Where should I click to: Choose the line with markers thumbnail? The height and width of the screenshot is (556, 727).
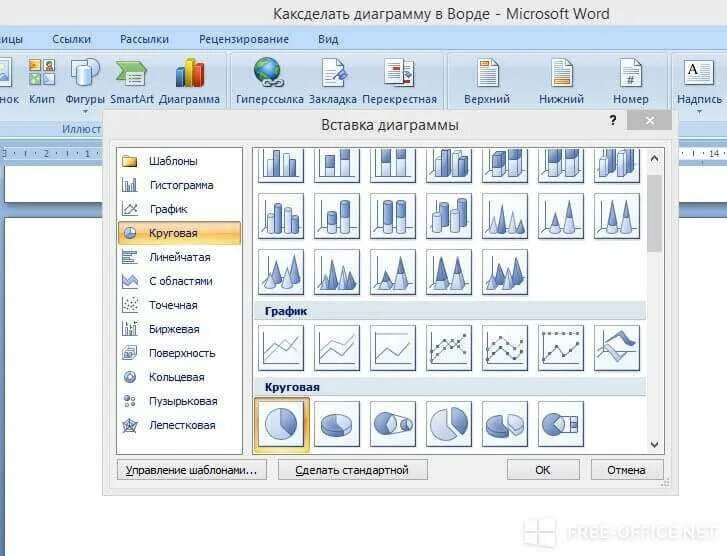(449, 348)
